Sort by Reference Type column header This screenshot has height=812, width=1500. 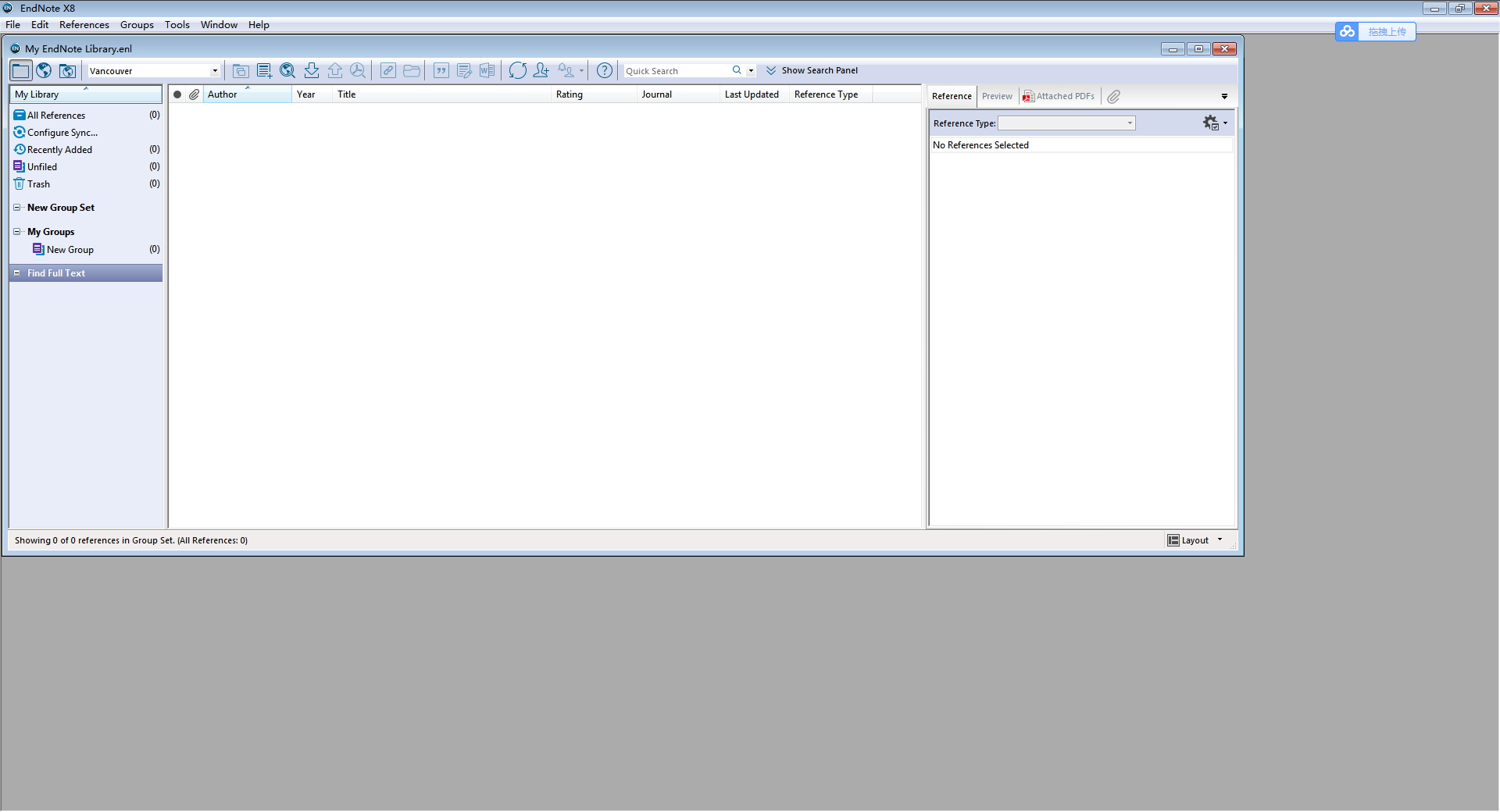[831, 94]
